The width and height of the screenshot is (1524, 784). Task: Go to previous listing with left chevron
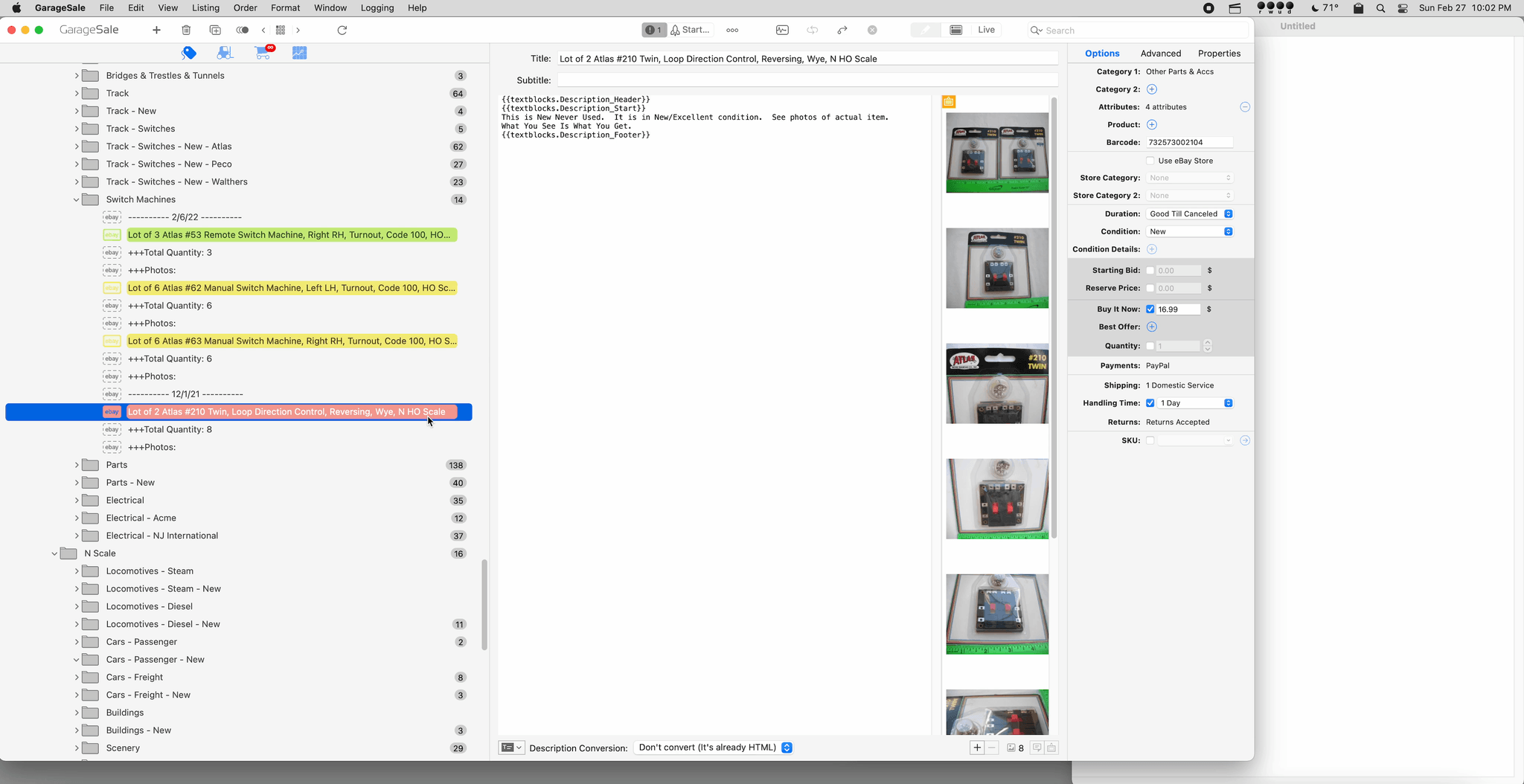coord(263,30)
